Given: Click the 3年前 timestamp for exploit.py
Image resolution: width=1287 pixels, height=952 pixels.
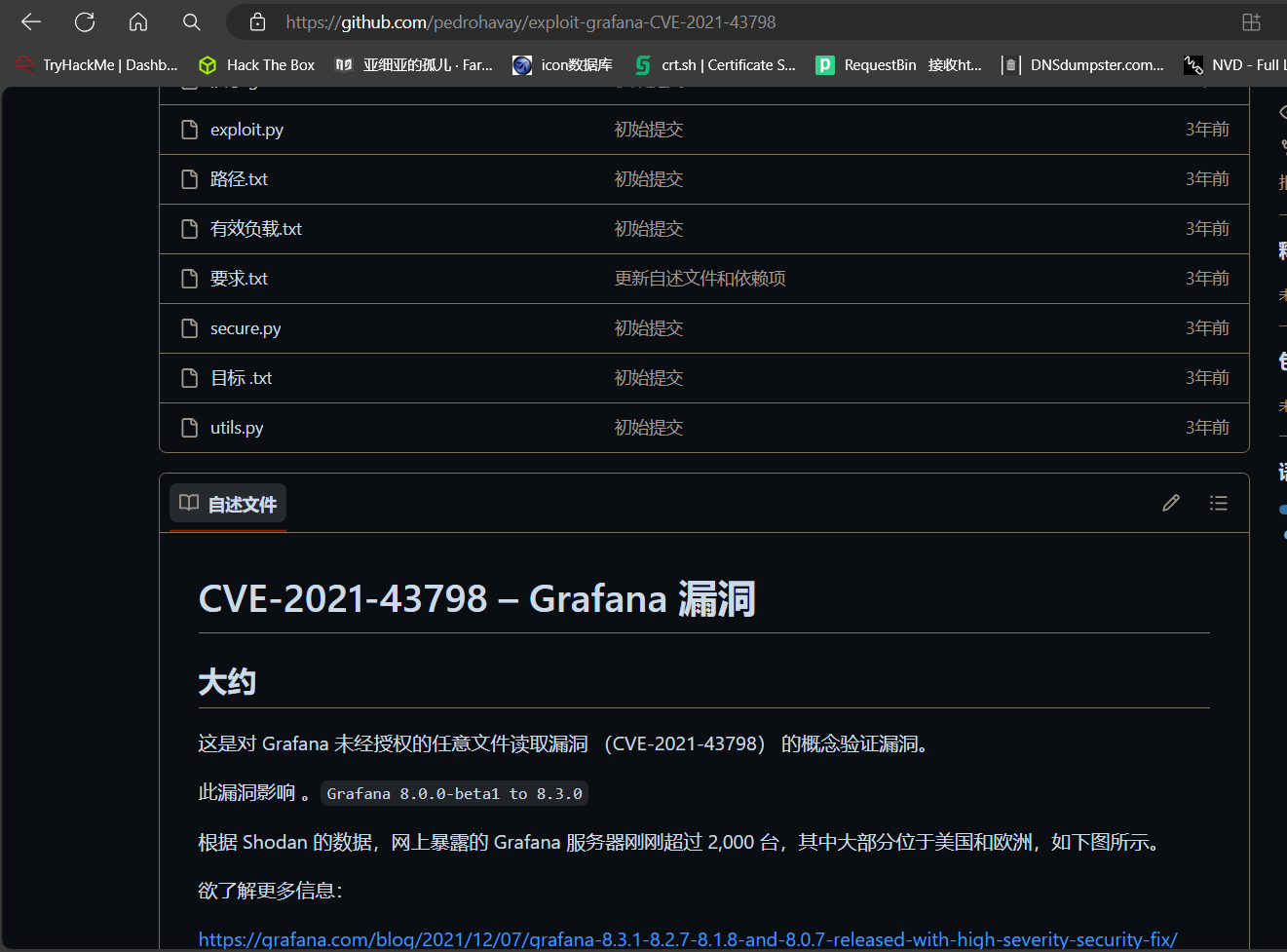Looking at the screenshot, I should 1207,130.
